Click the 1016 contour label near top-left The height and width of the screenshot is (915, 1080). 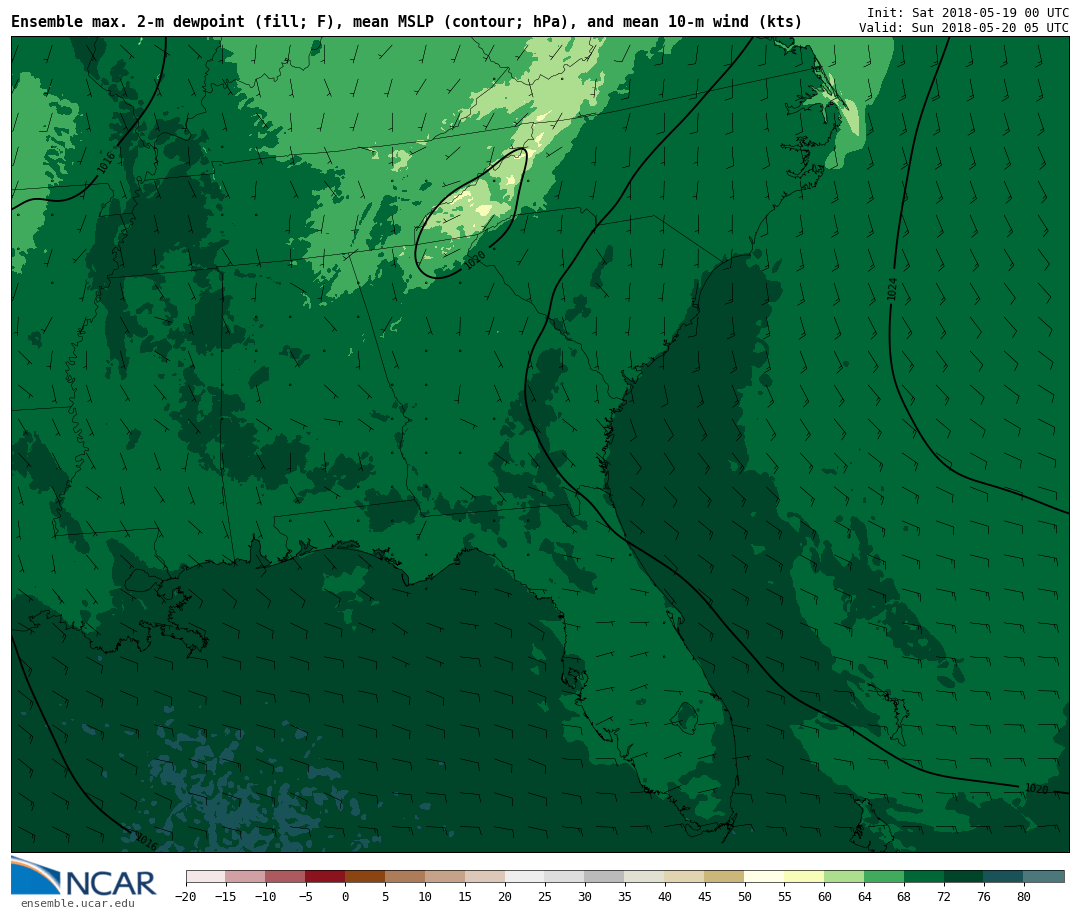click(105, 163)
